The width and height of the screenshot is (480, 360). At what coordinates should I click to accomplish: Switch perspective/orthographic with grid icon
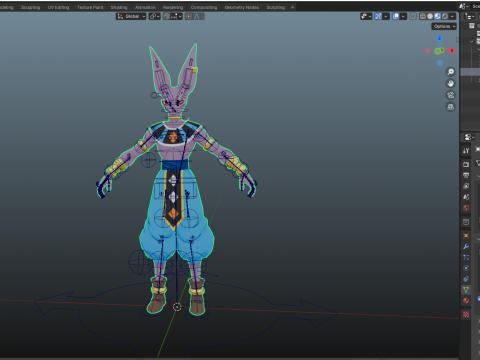451,107
